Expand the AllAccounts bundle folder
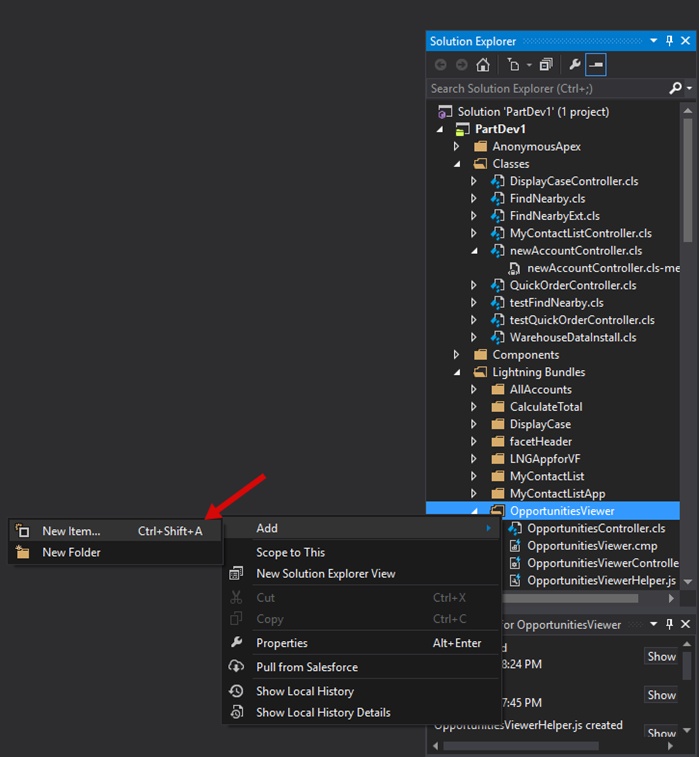Viewport: 700px width, 757px height. click(x=474, y=390)
